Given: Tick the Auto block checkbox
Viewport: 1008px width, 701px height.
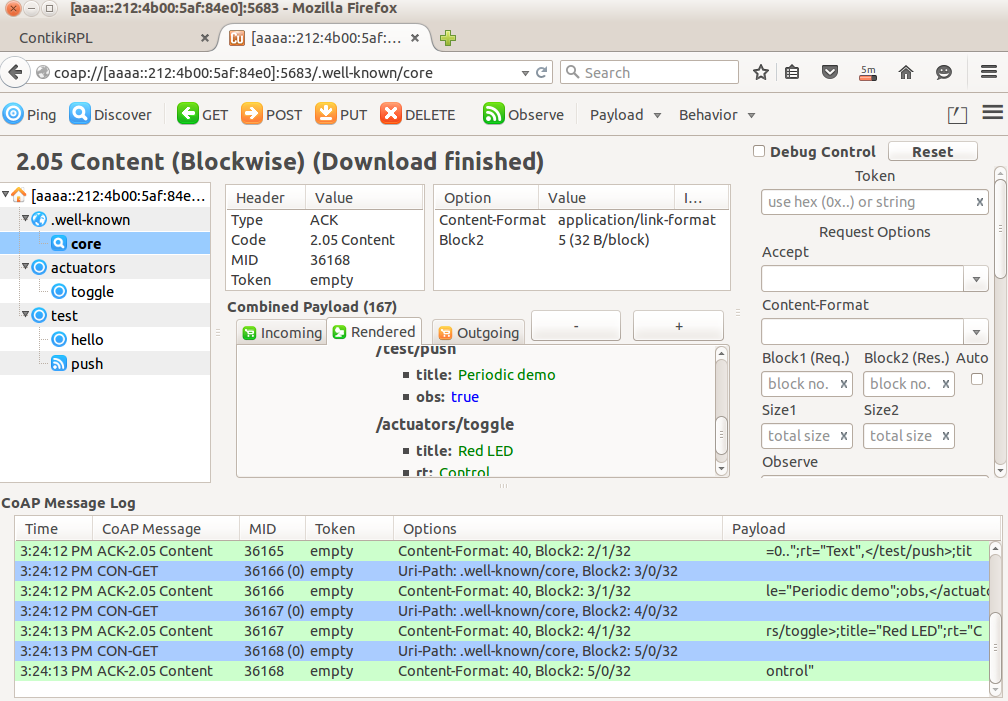Looking at the screenshot, I should [x=976, y=379].
